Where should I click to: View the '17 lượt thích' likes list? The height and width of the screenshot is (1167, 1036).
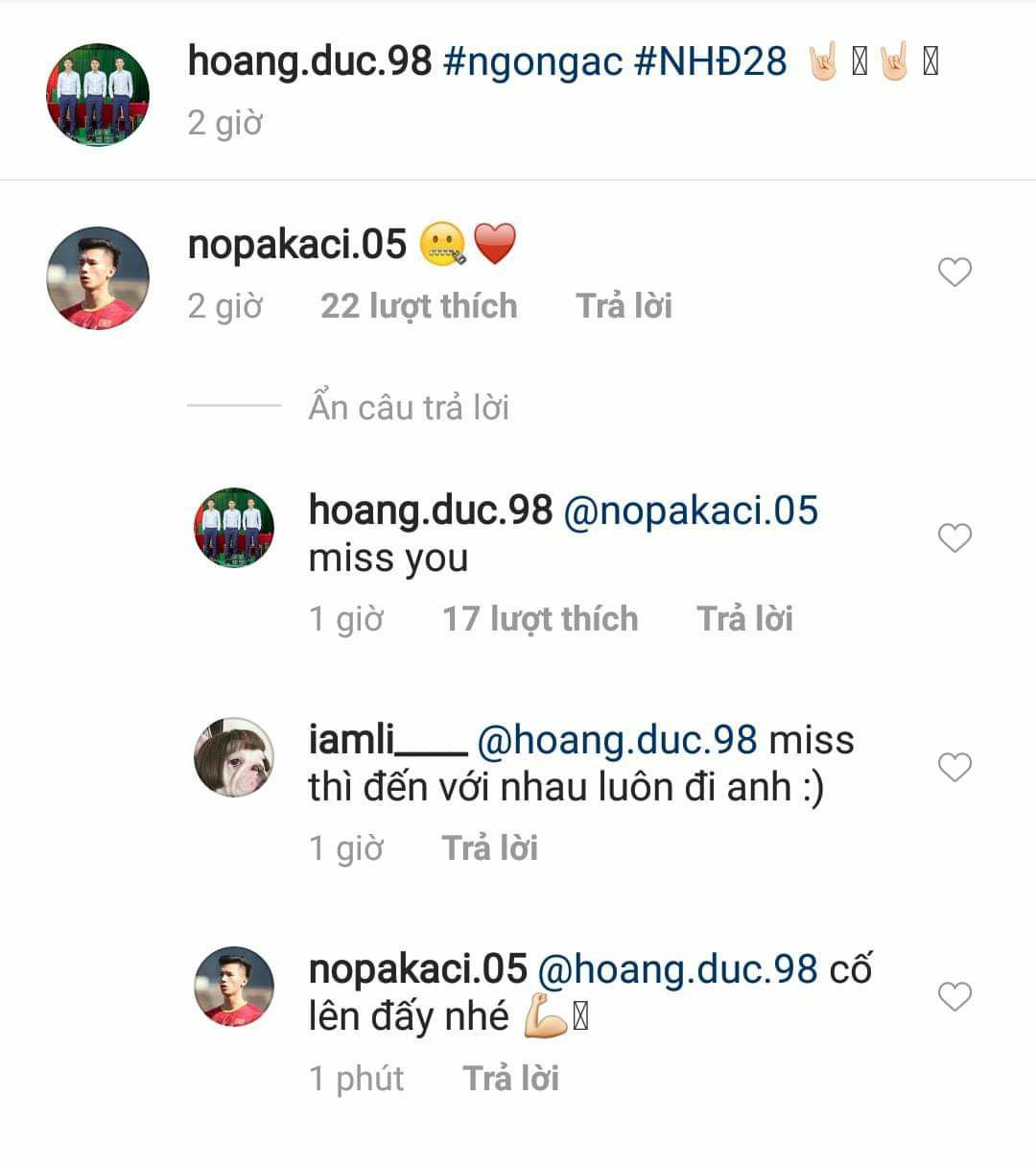pos(540,619)
